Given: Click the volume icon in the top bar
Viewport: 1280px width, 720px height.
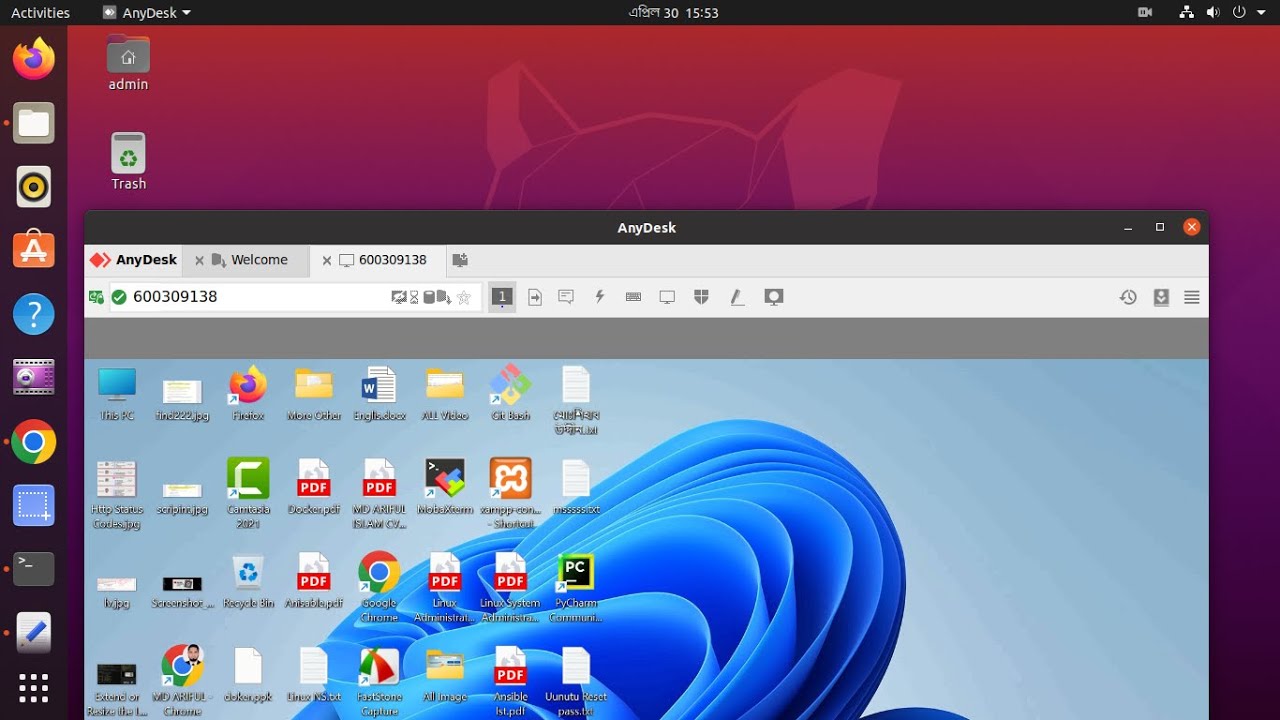Looking at the screenshot, I should coord(1213,13).
